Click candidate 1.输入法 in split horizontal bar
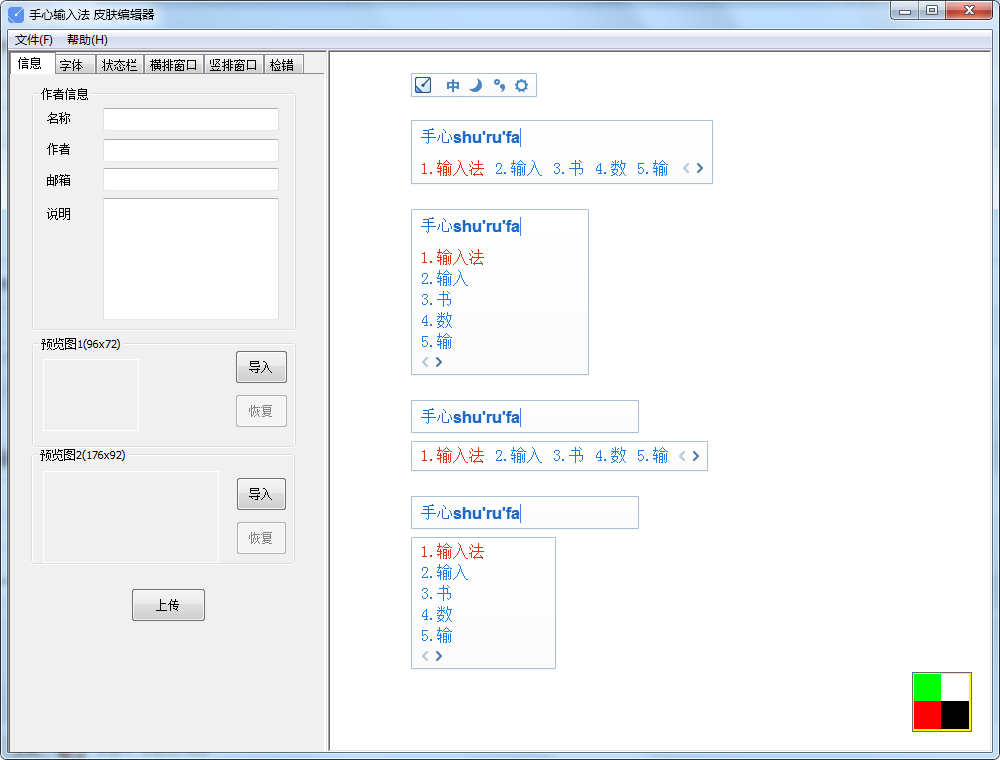Viewport: 1000px width, 760px height. [452, 456]
